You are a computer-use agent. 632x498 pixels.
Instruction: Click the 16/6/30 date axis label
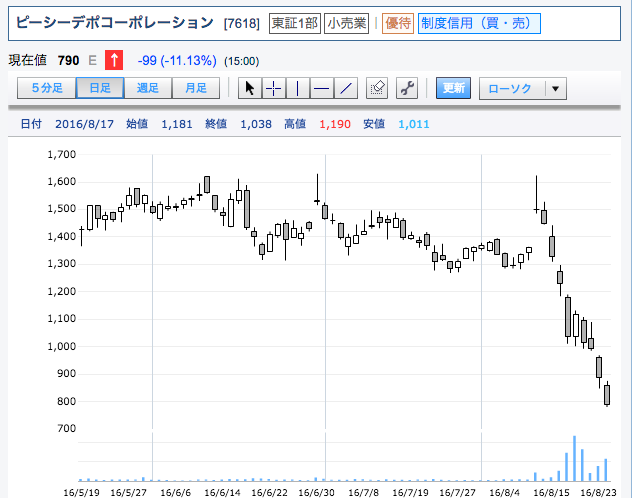(x=316, y=492)
